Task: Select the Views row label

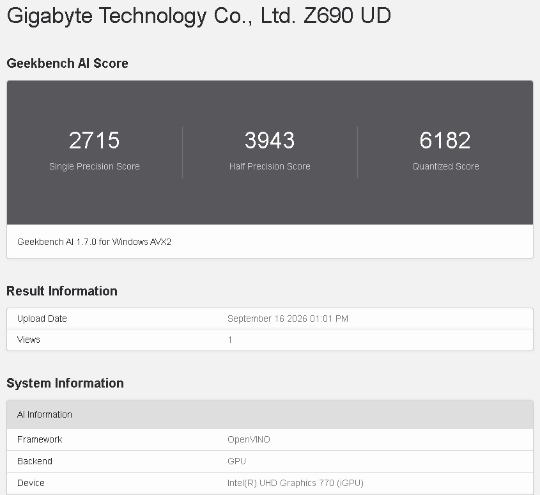Action: (x=29, y=340)
